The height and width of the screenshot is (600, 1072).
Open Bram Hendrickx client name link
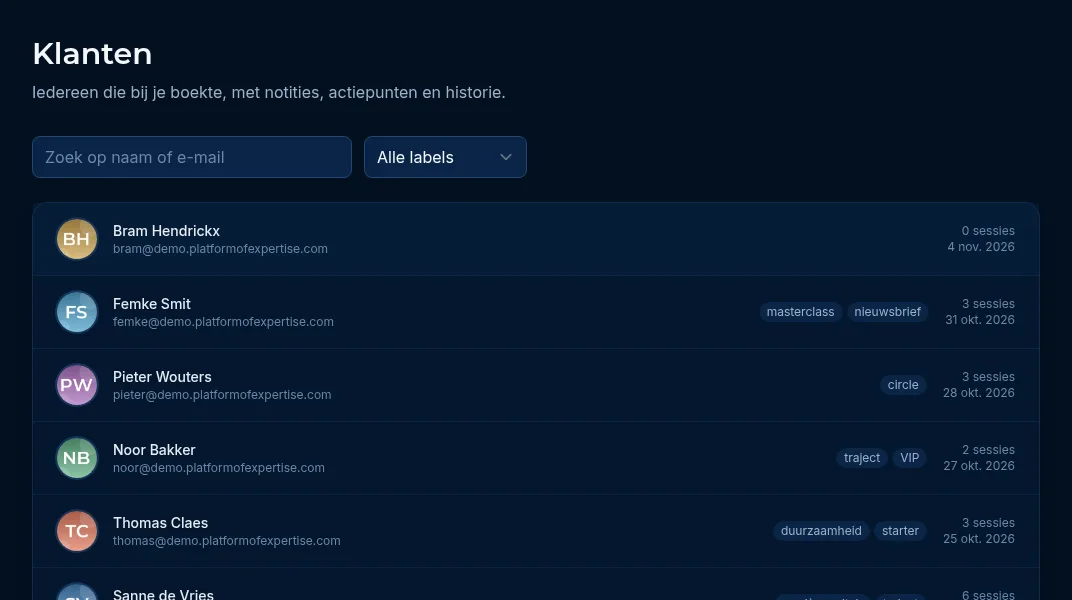(166, 231)
